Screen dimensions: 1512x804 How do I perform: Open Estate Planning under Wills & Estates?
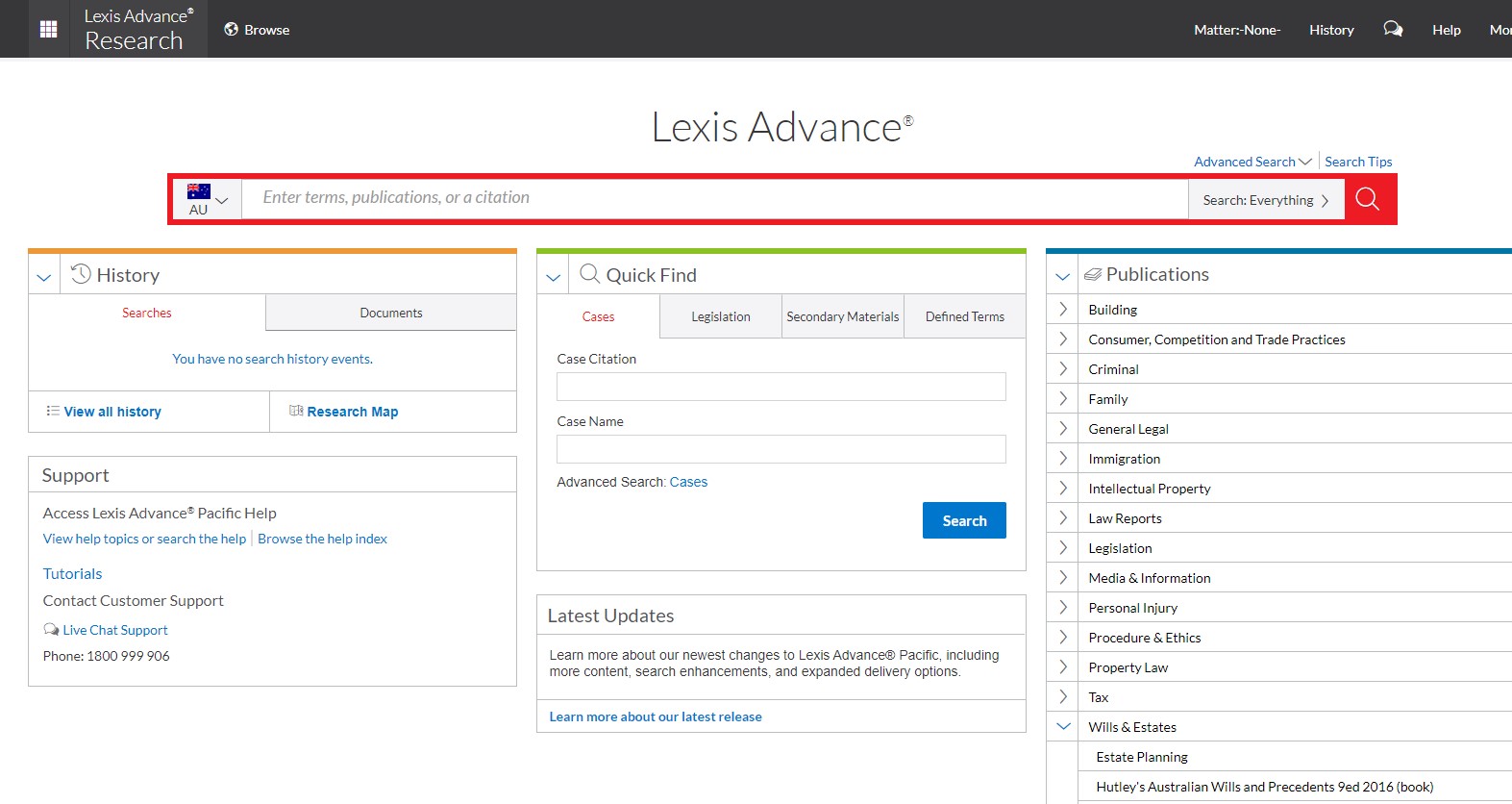point(1142,757)
